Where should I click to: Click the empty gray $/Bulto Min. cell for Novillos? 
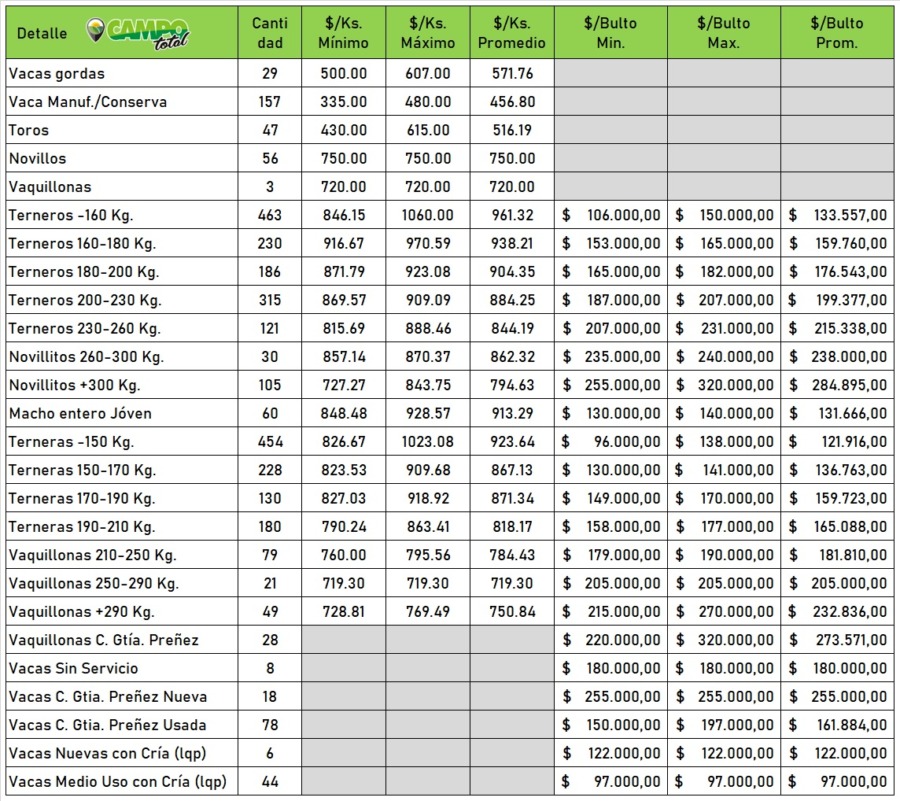pyautogui.click(x=611, y=158)
